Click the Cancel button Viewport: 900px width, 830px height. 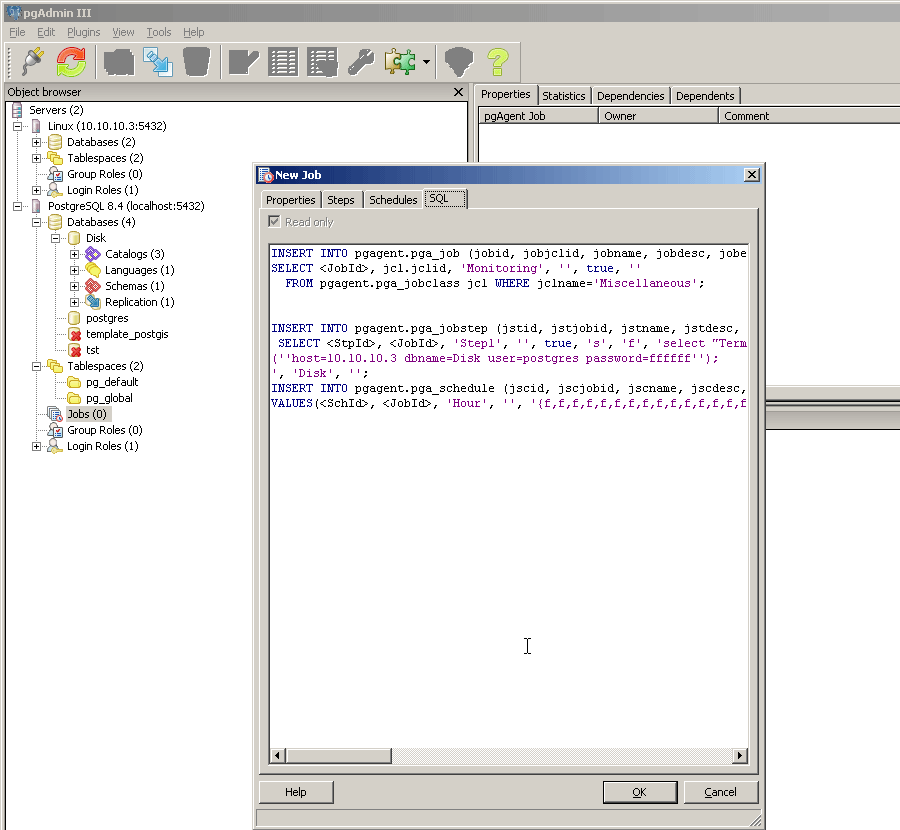[720, 792]
